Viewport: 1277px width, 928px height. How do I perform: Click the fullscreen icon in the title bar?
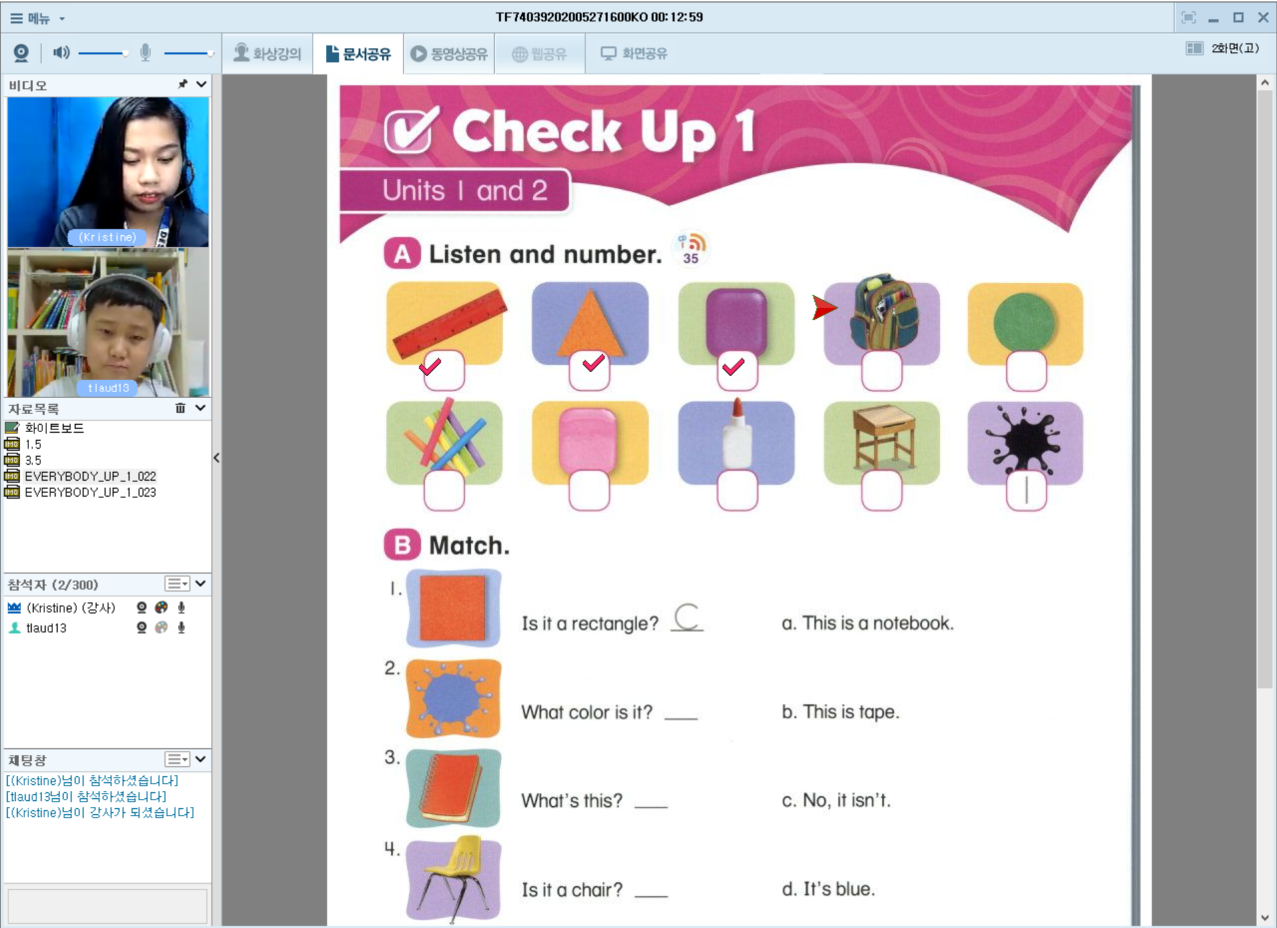click(1188, 17)
